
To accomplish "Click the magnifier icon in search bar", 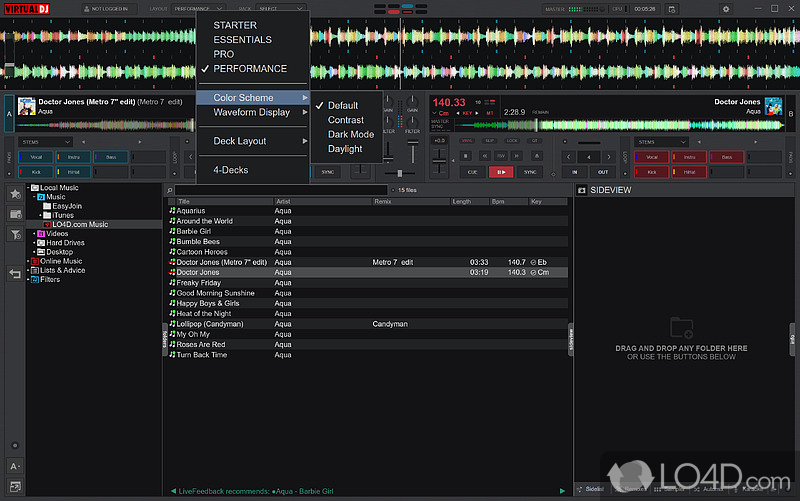I will coord(171,189).
